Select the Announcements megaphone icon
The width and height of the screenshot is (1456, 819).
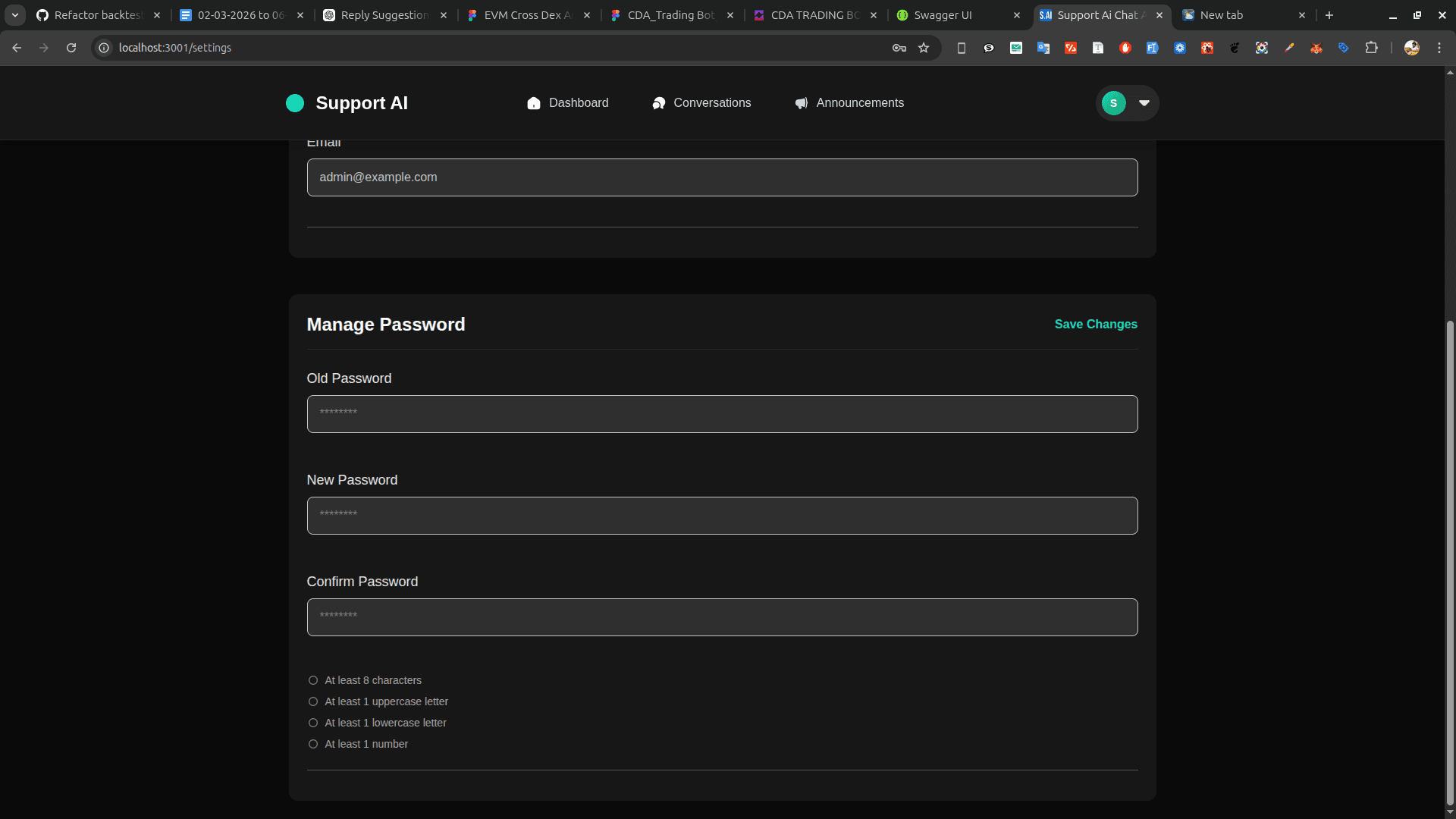pos(801,103)
